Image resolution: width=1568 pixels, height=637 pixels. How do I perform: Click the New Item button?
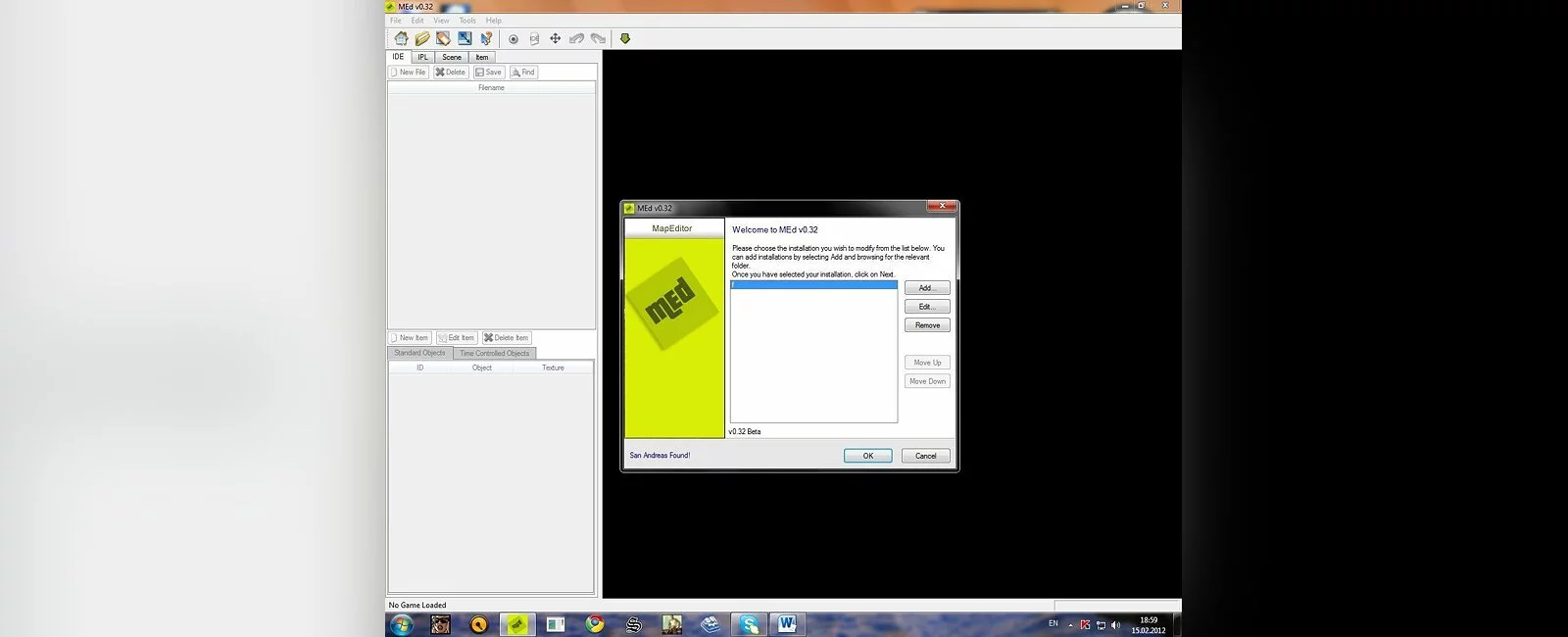point(410,338)
